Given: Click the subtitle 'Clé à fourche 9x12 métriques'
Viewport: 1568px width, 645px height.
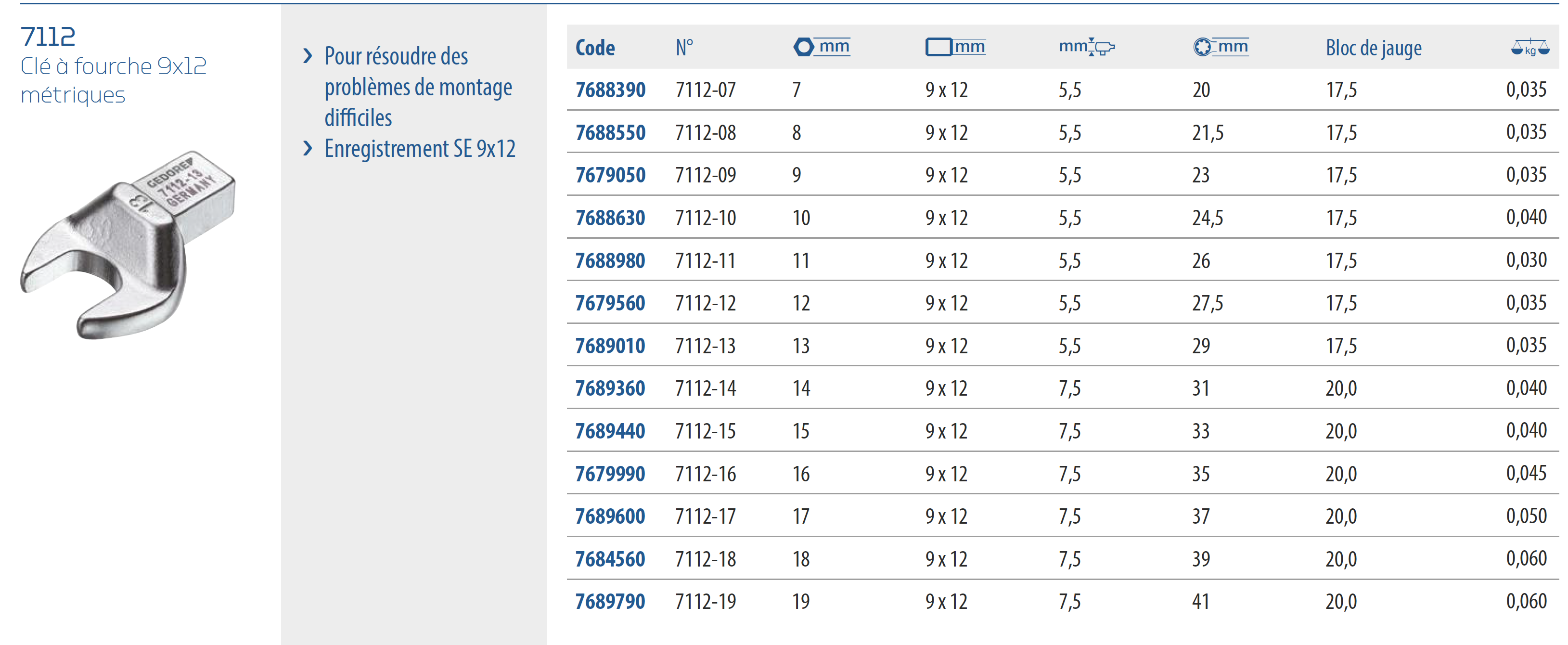Looking at the screenshot, I should coord(114,80).
